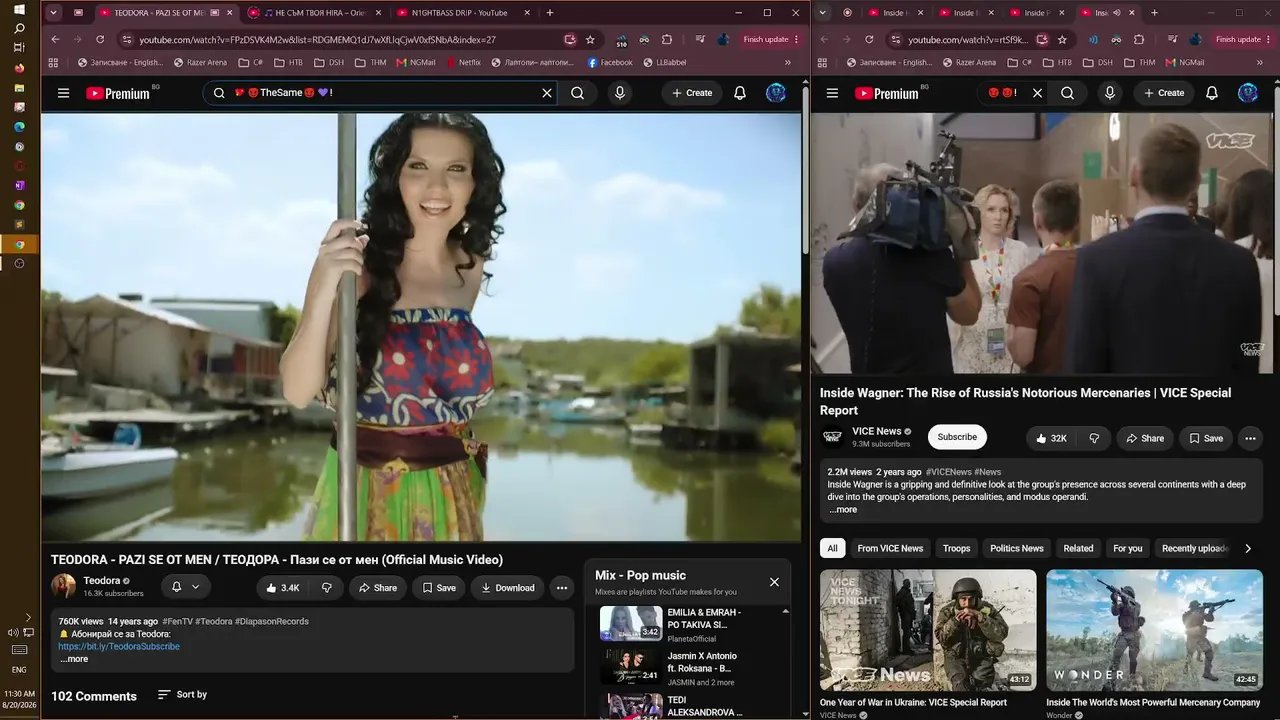The width and height of the screenshot is (1280, 720).
Task: Save the Teodora video to a playlist
Action: (439, 588)
